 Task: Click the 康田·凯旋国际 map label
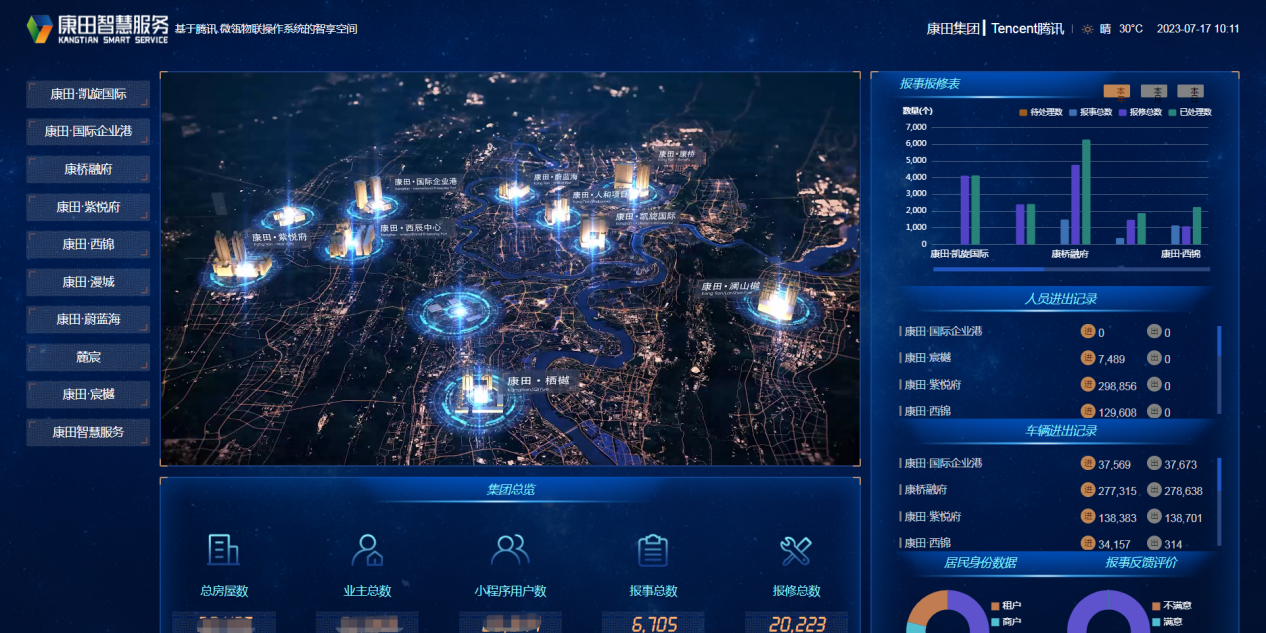click(645, 216)
